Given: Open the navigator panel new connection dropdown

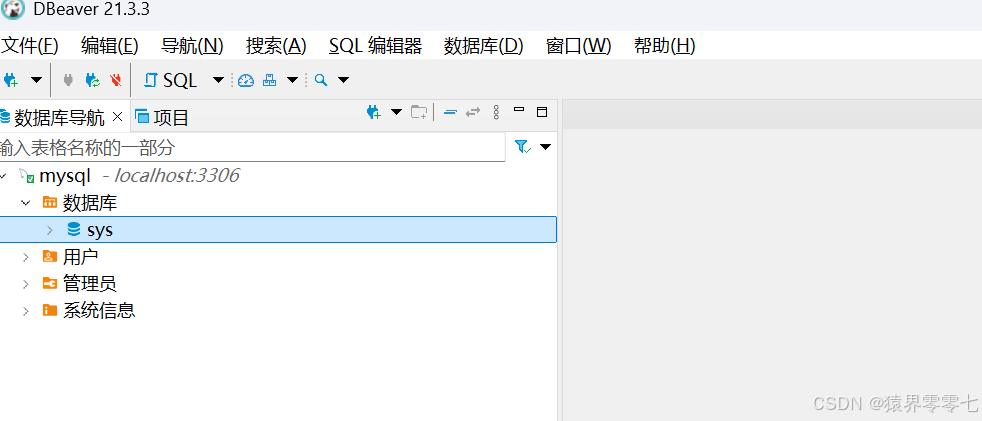Looking at the screenshot, I should click(x=396, y=112).
